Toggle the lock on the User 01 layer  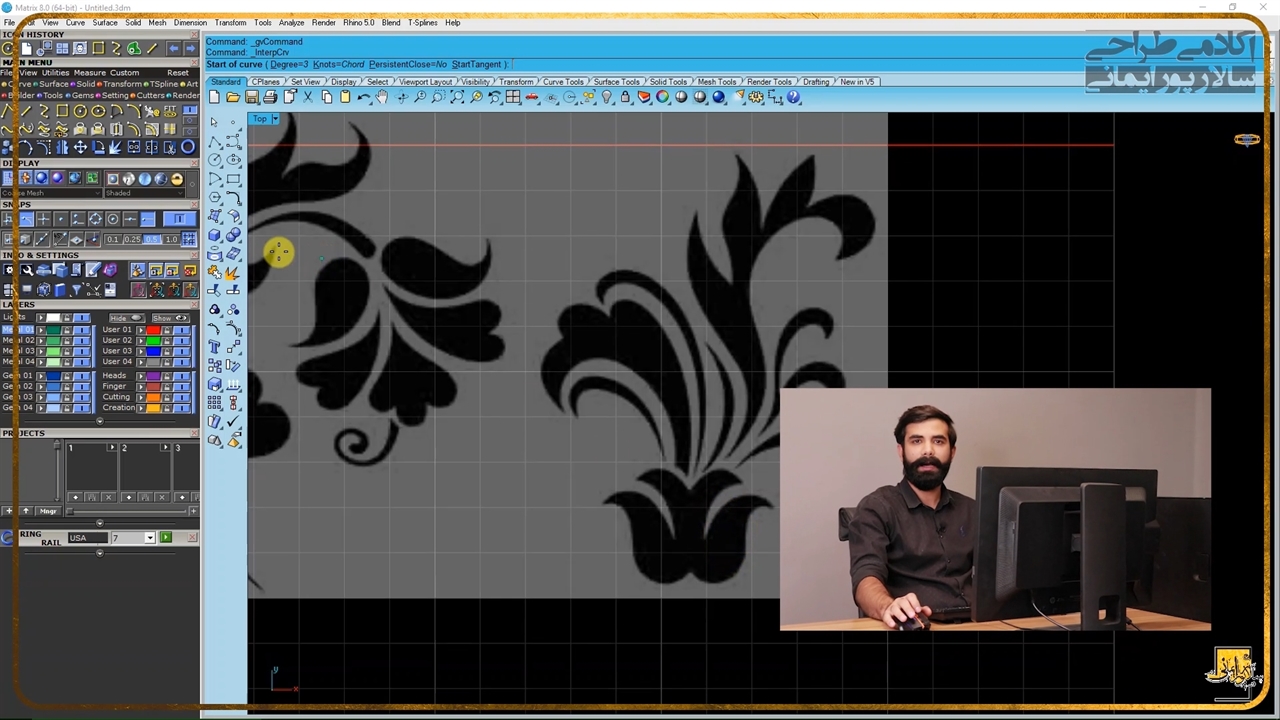tap(168, 330)
